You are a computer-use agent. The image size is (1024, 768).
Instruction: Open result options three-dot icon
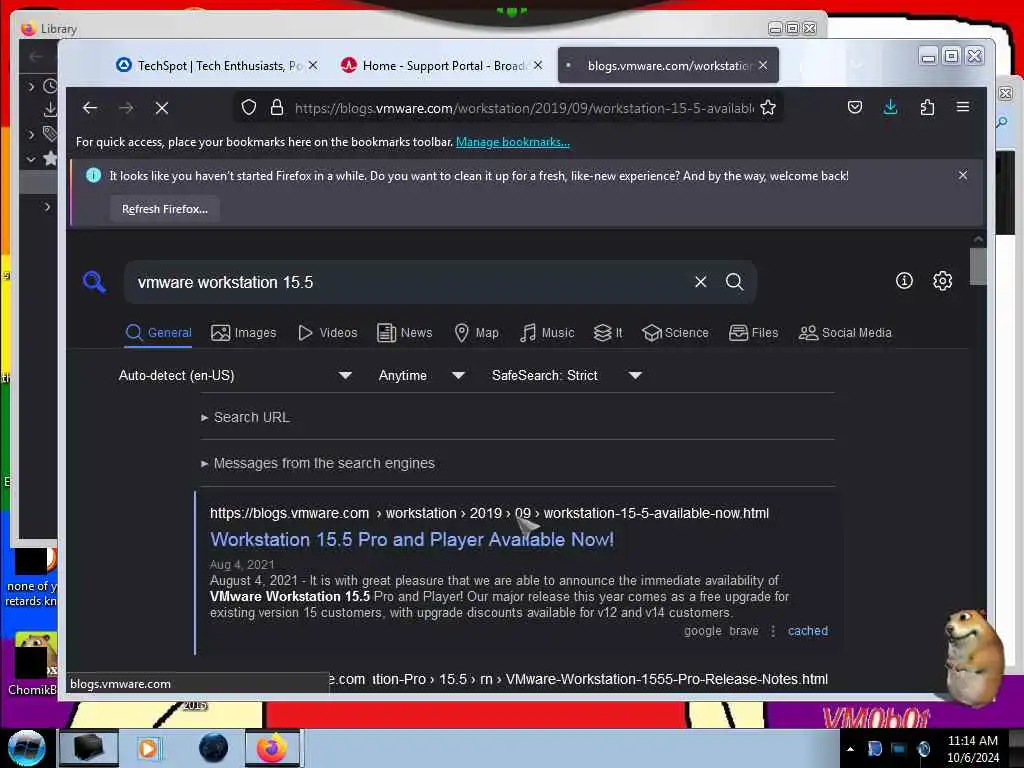(x=773, y=631)
